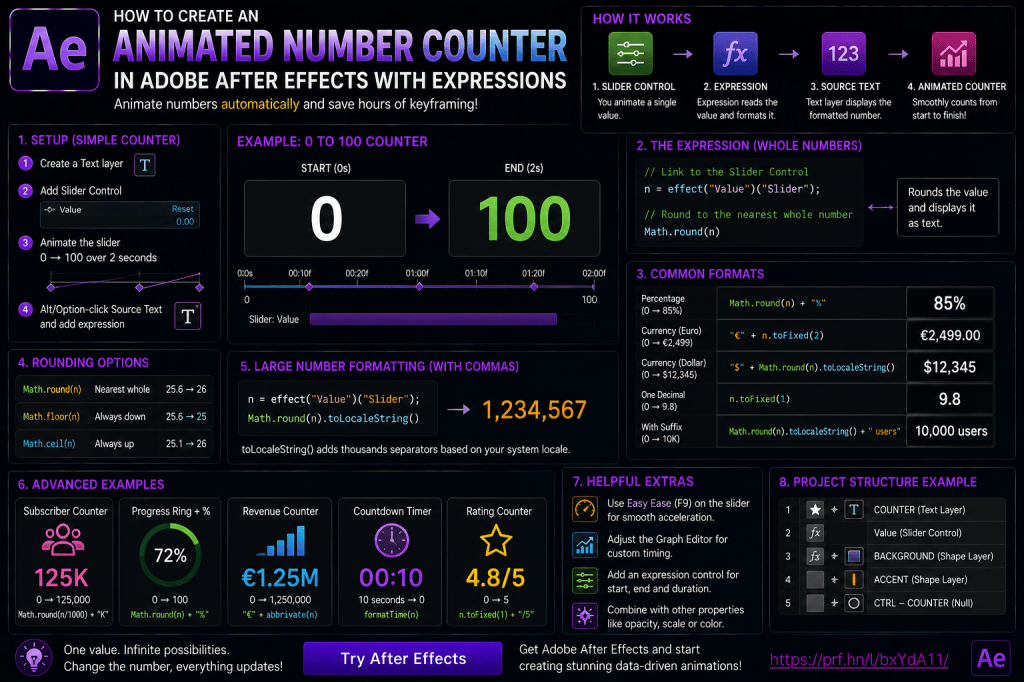Click the circle icon in the CTRL – COUNTER row
The width and height of the screenshot is (1024, 682).
tap(854, 603)
